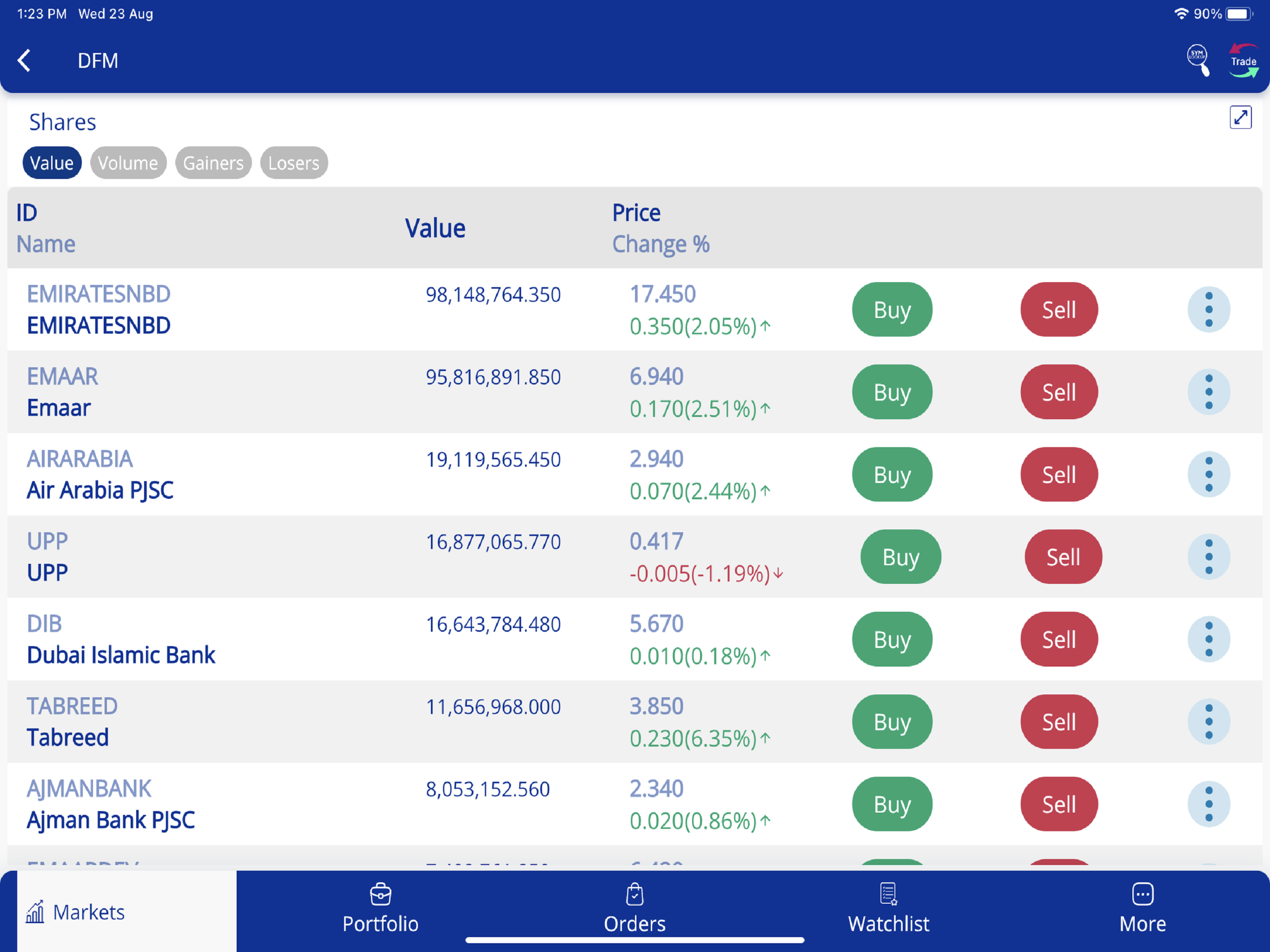Sell Air Arabia PJSC shares
Image resolution: width=1270 pixels, height=952 pixels.
(x=1058, y=474)
